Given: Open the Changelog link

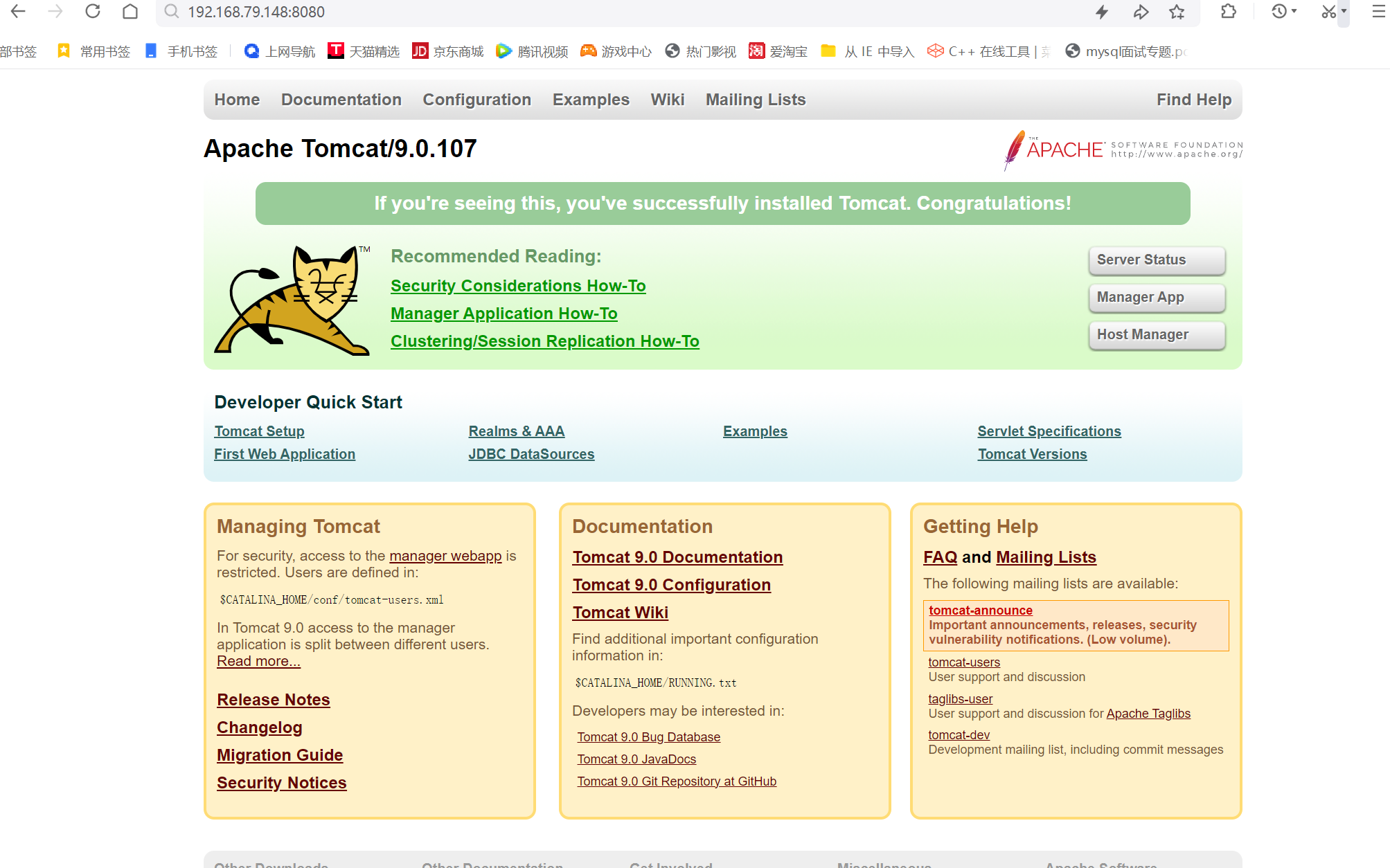Looking at the screenshot, I should (x=260, y=727).
